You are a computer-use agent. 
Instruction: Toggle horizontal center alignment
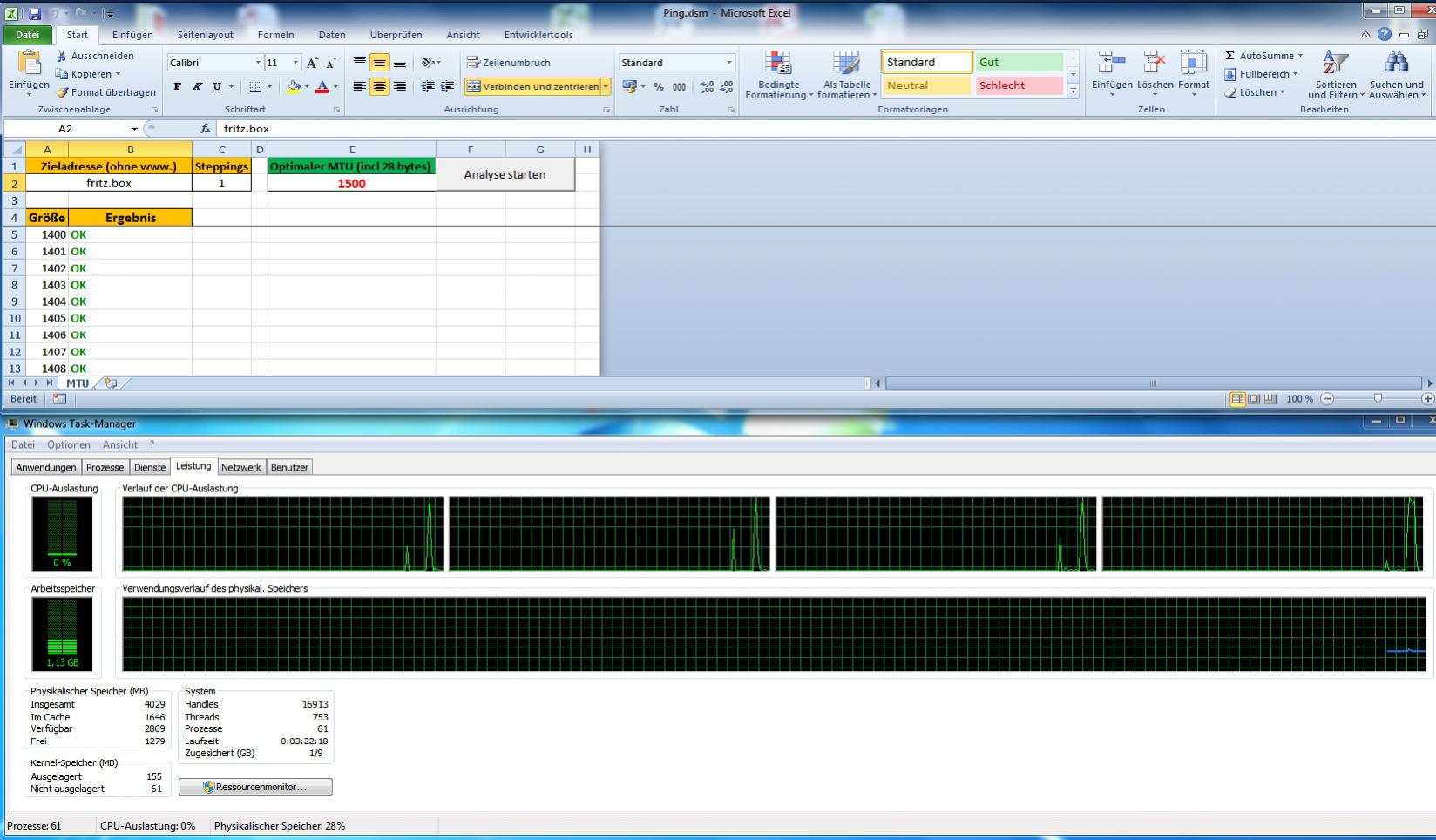[379, 86]
